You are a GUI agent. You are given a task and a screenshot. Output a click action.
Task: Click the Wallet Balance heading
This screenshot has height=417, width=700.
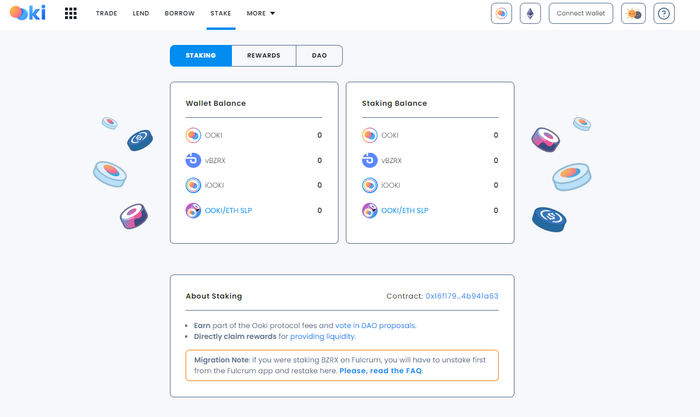coord(216,103)
